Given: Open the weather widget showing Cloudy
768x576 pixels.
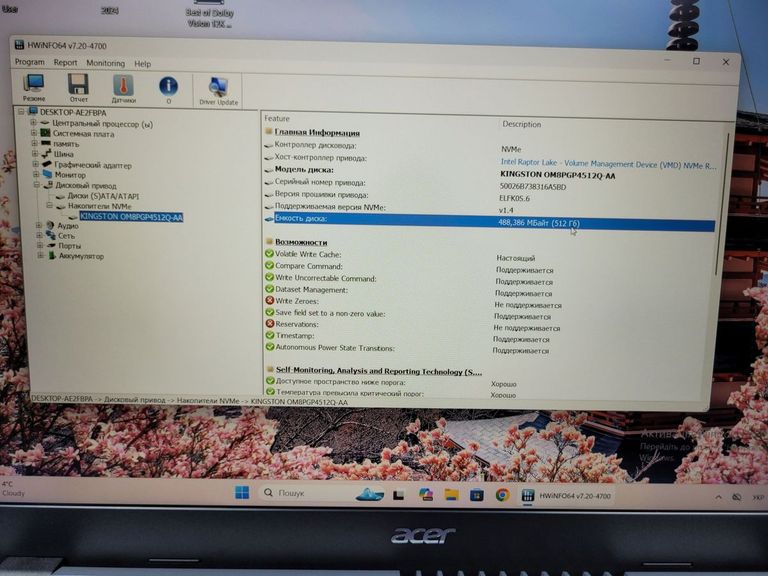Looking at the screenshot, I should [x=14, y=488].
